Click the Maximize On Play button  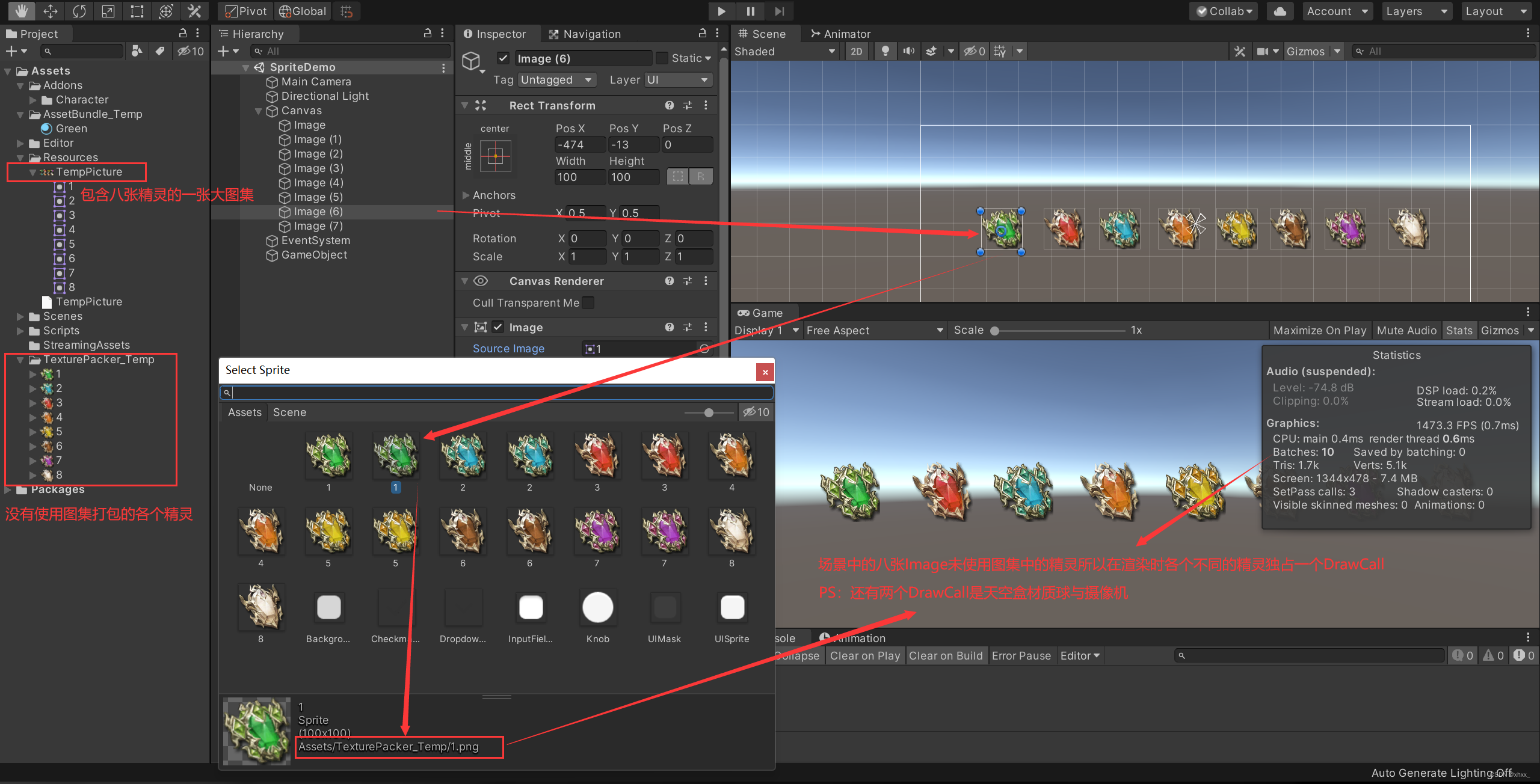coord(1319,330)
